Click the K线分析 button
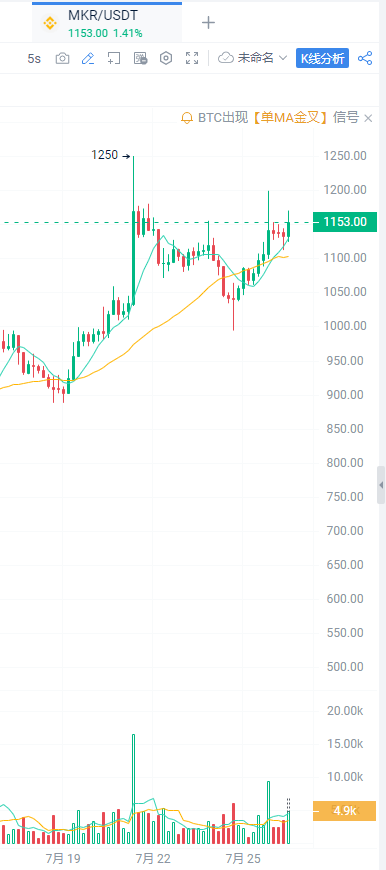This screenshot has width=386, height=870. (x=322, y=58)
